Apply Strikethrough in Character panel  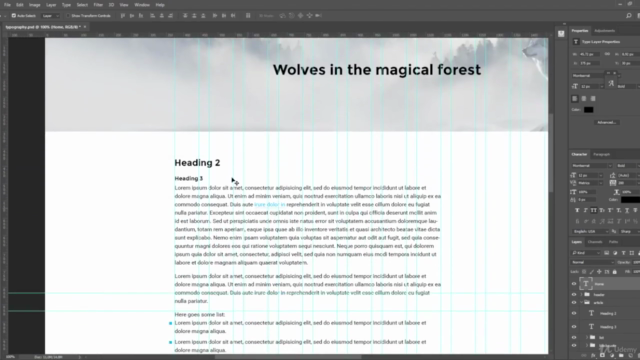(x=635, y=210)
